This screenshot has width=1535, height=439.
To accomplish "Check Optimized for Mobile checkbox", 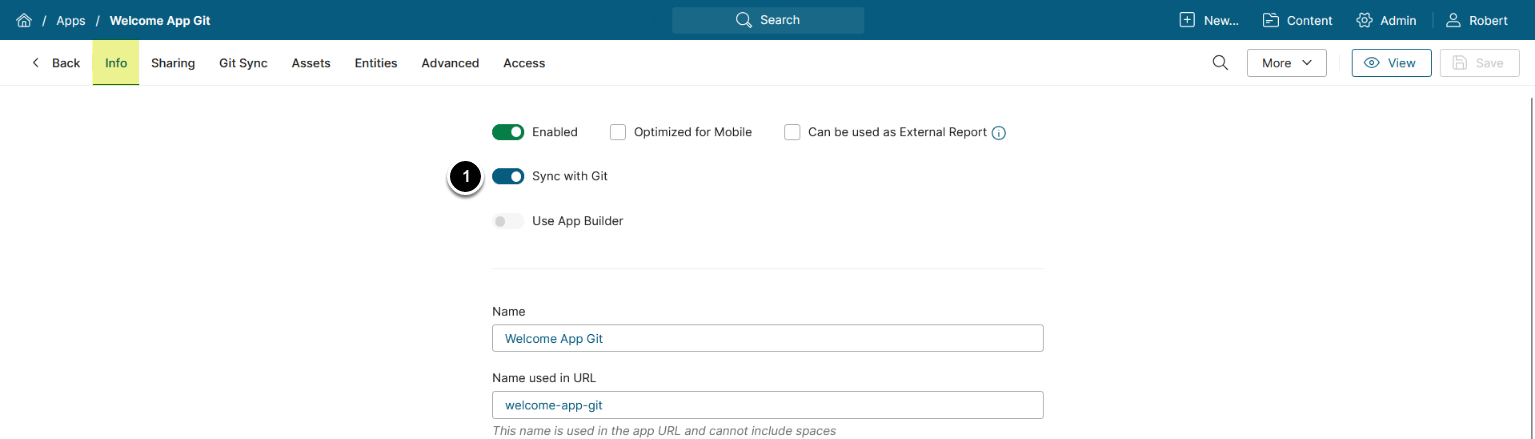I will pos(618,132).
